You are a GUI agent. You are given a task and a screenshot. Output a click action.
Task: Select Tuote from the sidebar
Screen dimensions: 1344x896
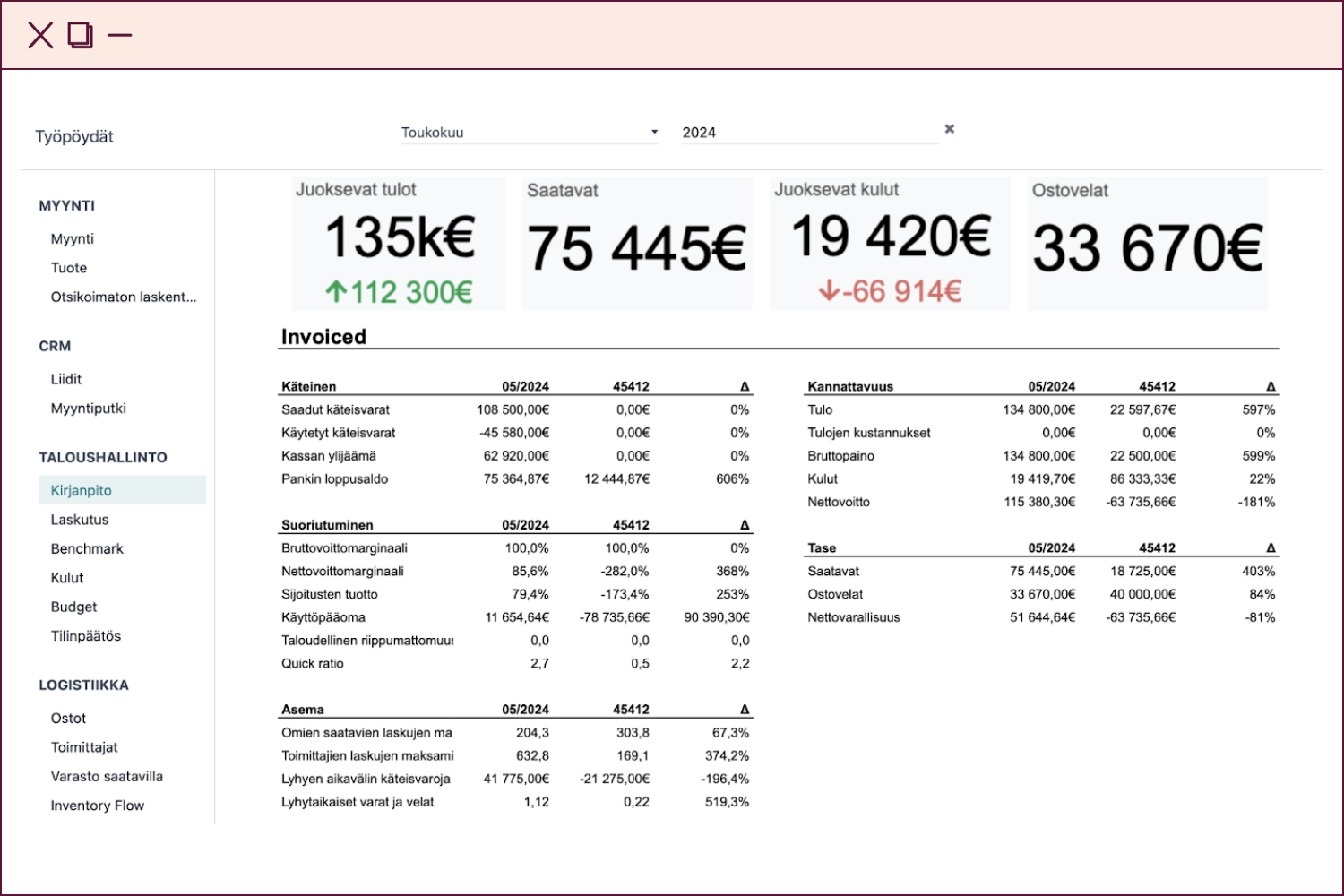click(x=69, y=268)
